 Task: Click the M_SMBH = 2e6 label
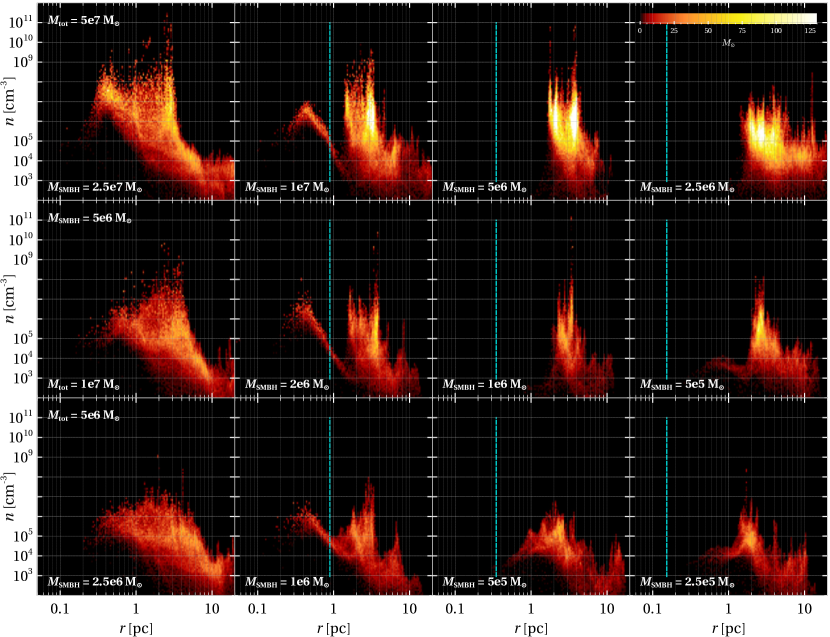pos(287,384)
